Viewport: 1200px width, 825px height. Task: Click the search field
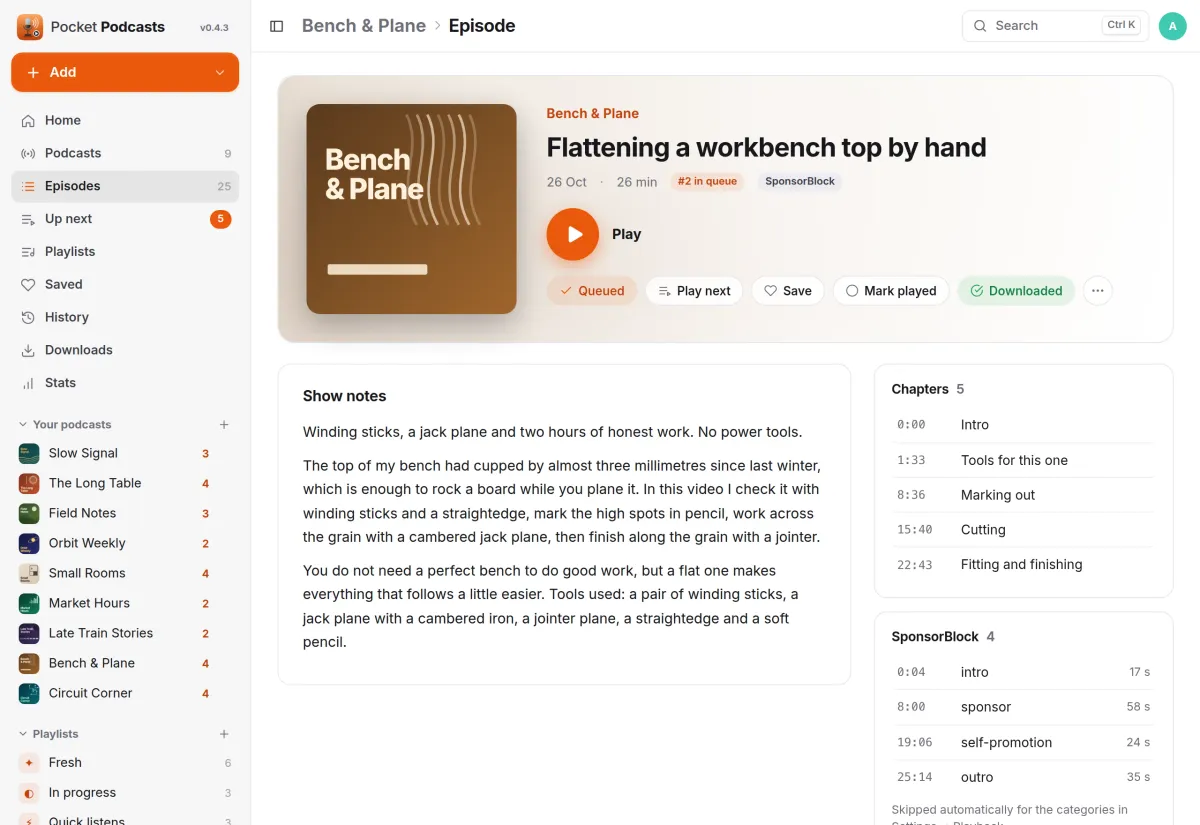pos(1055,26)
